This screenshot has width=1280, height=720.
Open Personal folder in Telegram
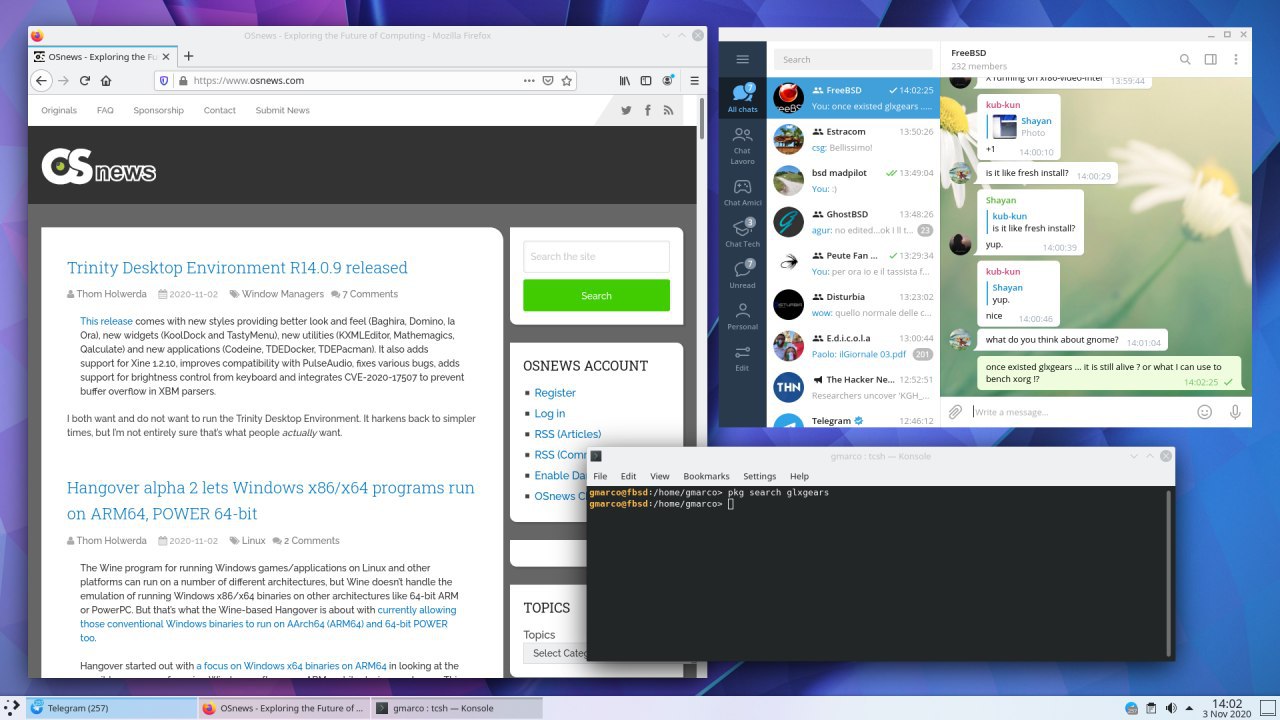[742, 315]
